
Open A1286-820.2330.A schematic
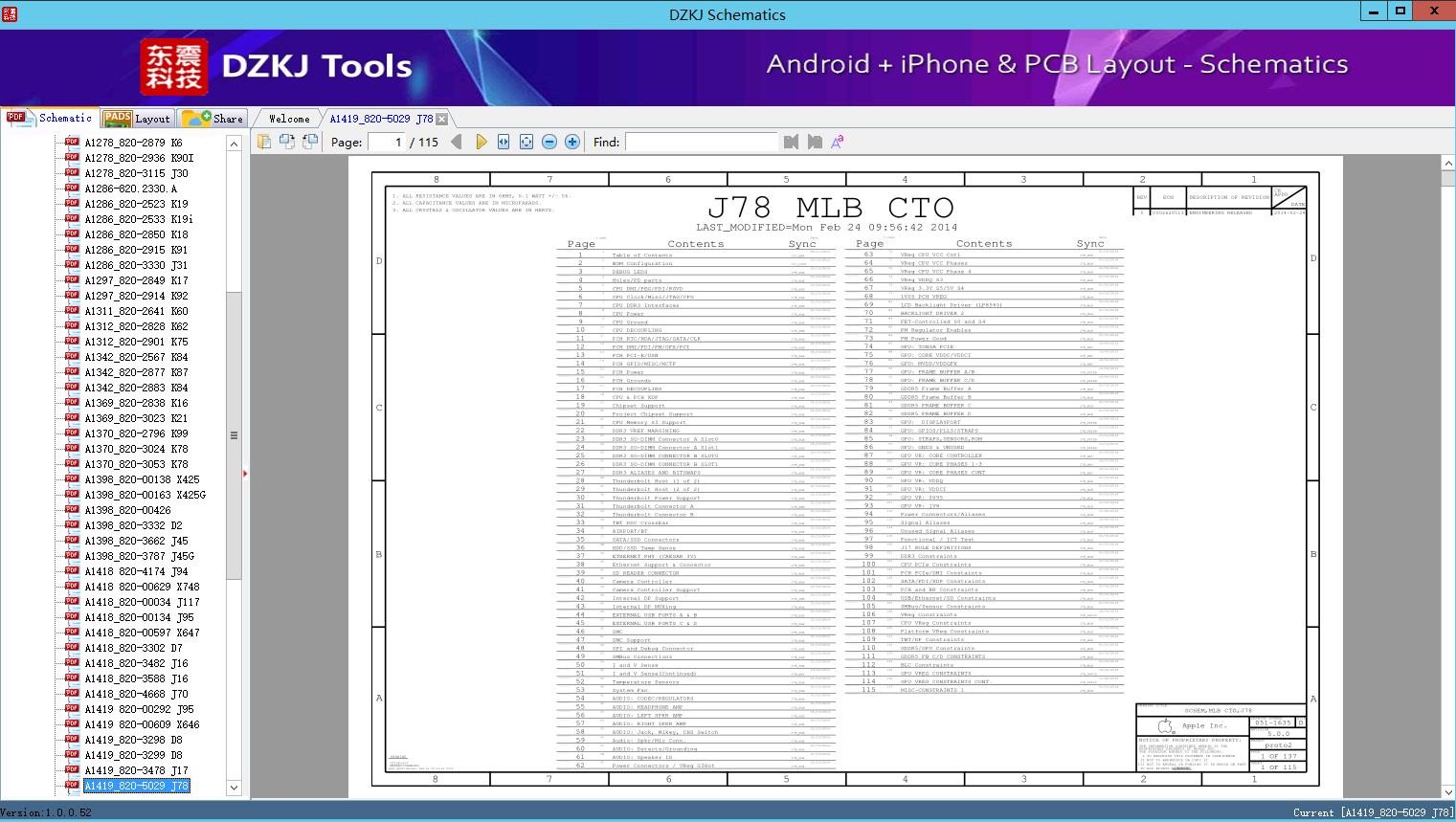pos(130,189)
